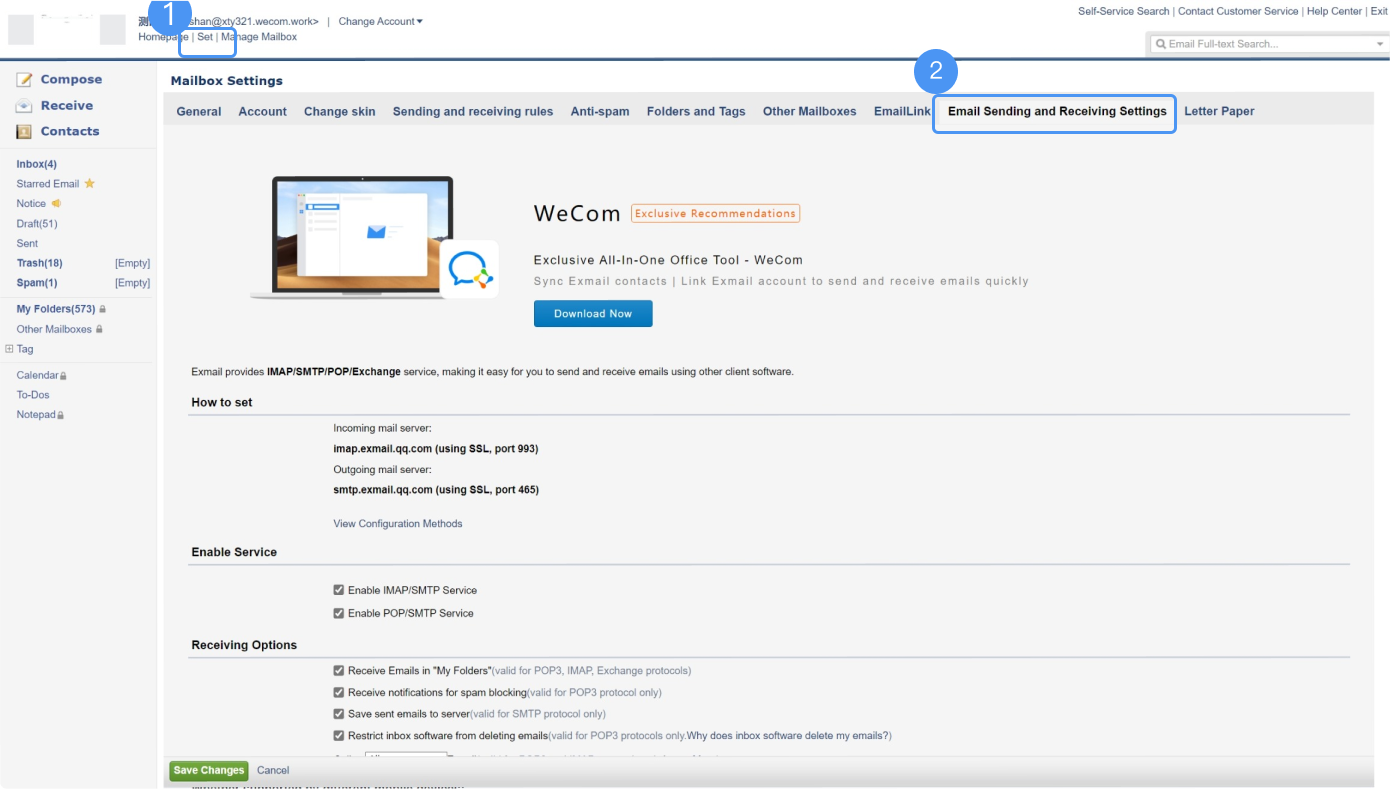The height and width of the screenshot is (789, 1391).
Task: Select the Sending and receiving rules tab
Action: click(x=473, y=112)
